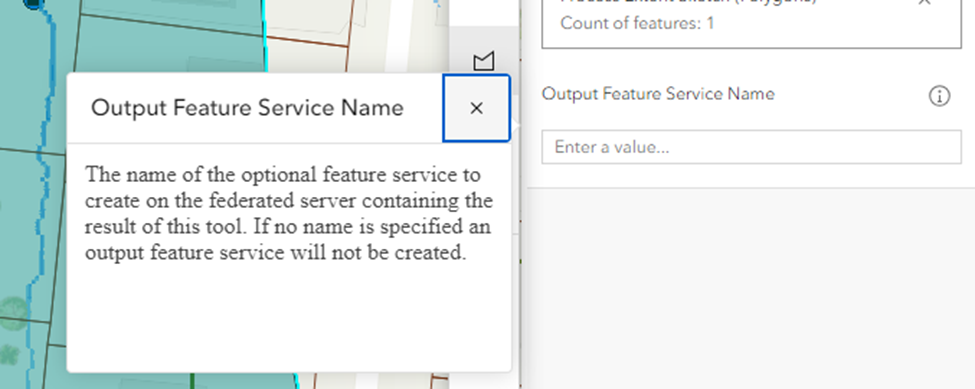
Task: Focus the Enter a value input field
Action: tap(751, 147)
